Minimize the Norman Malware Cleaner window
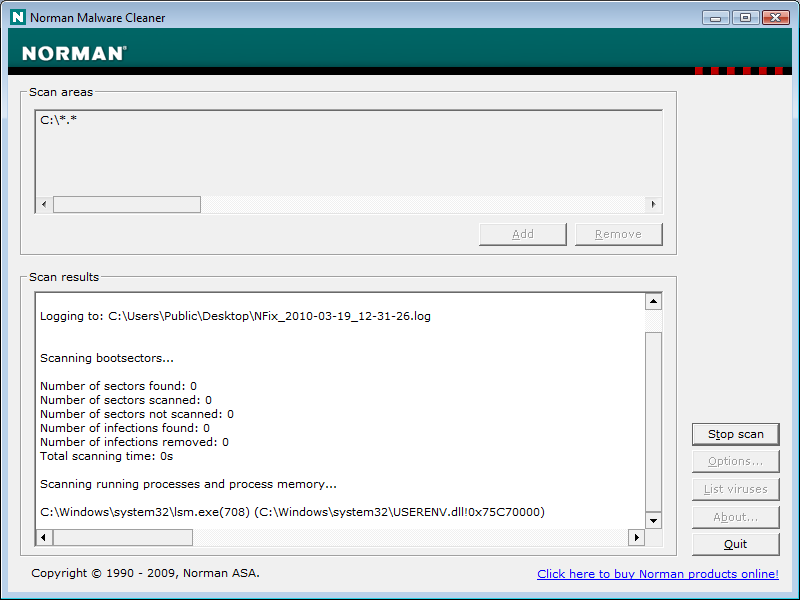800x600 pixels. pos(715,17)
